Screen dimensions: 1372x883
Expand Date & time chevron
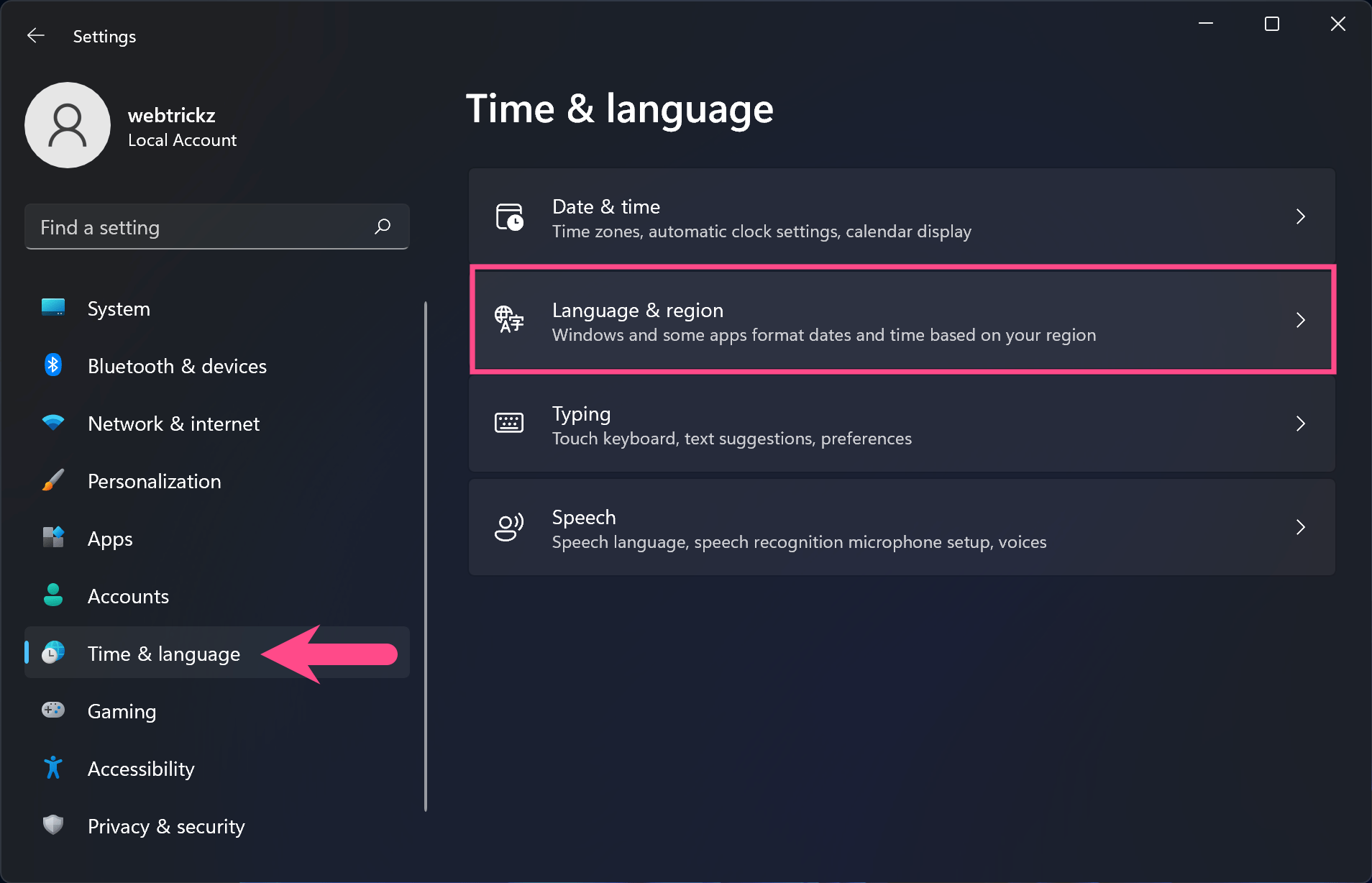(x=1300, y=216)
